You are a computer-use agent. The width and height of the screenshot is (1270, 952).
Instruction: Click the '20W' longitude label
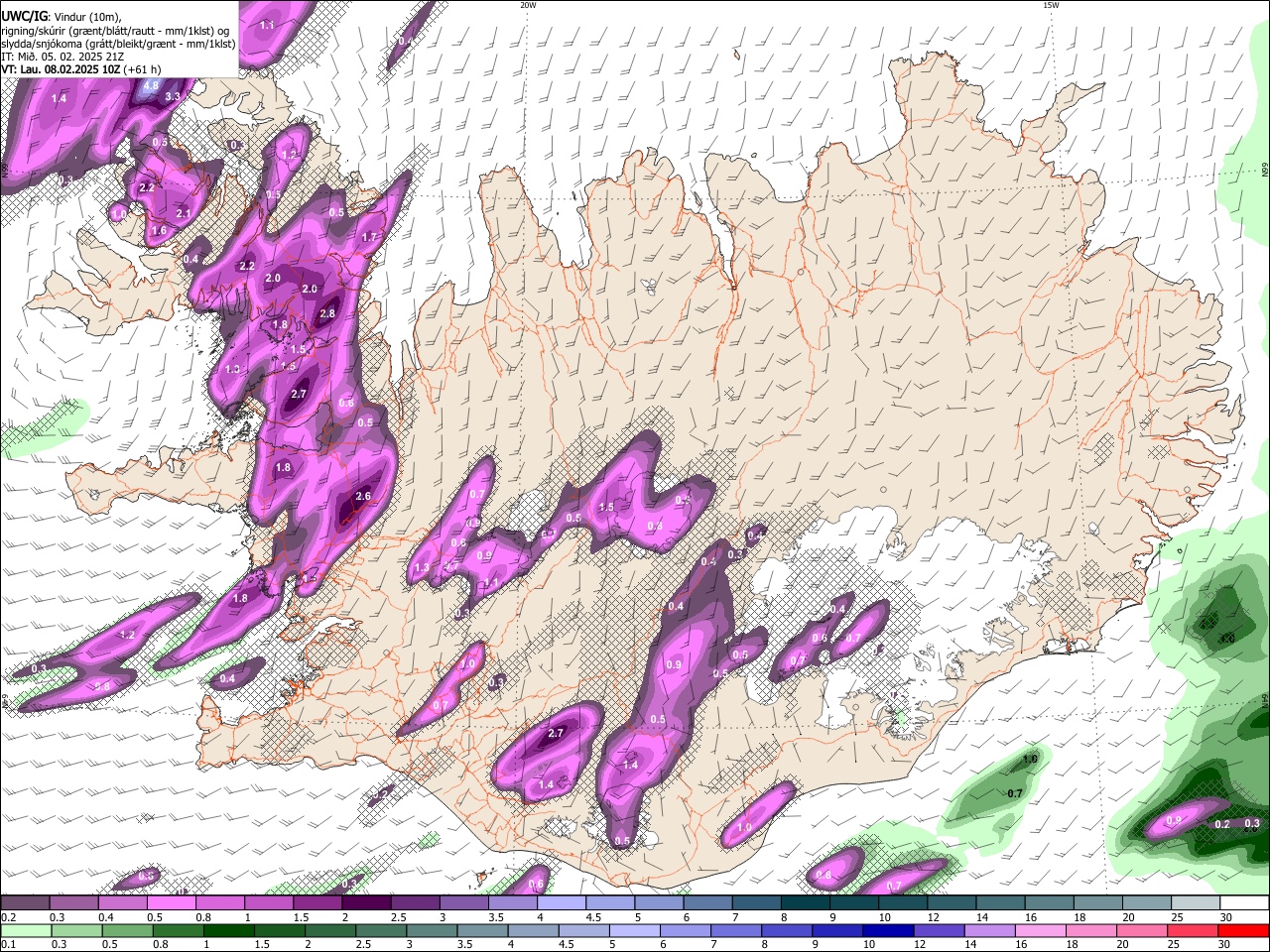click(x=528, y=5)
